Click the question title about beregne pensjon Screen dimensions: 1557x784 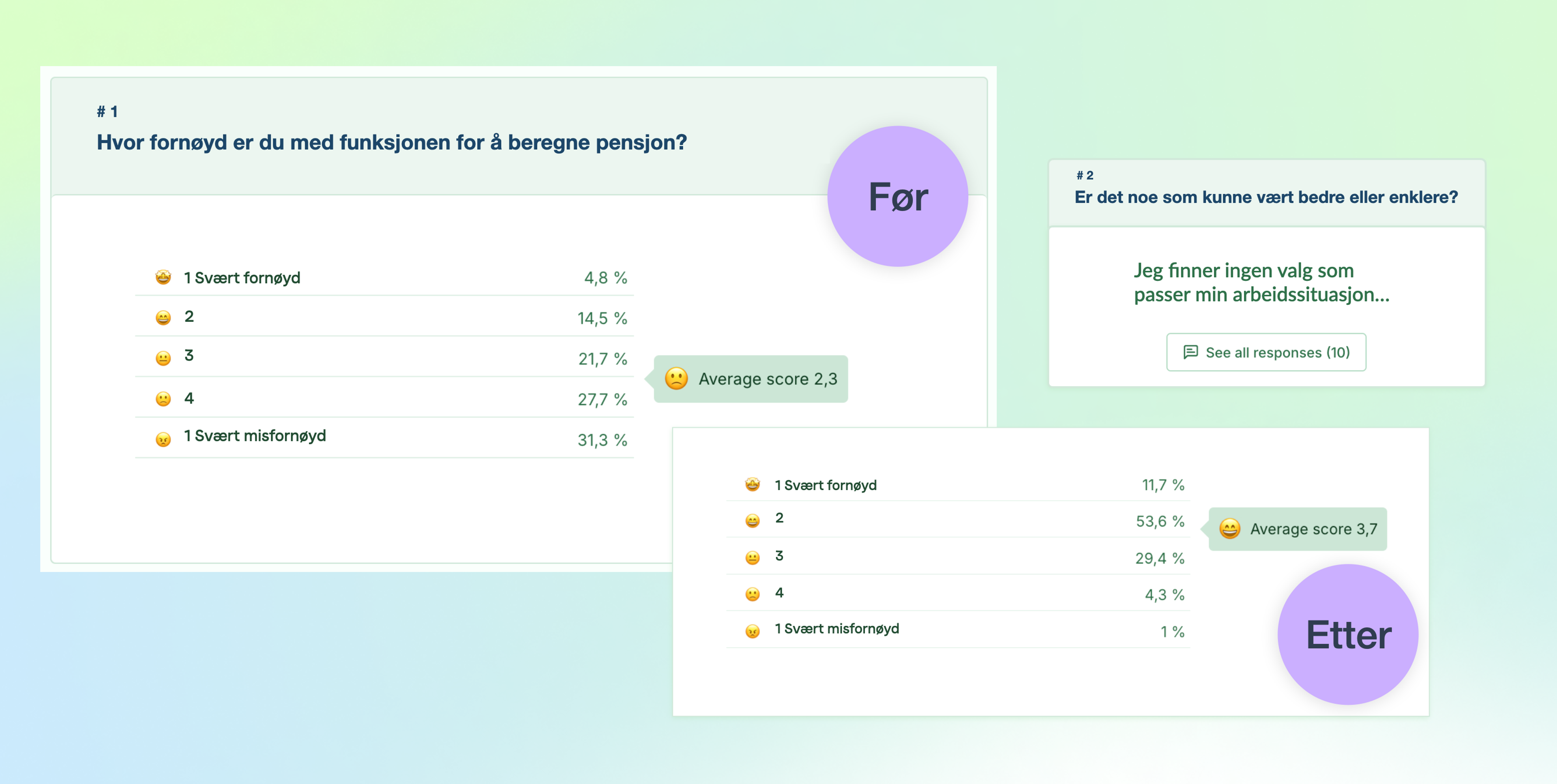pos(392,142)
